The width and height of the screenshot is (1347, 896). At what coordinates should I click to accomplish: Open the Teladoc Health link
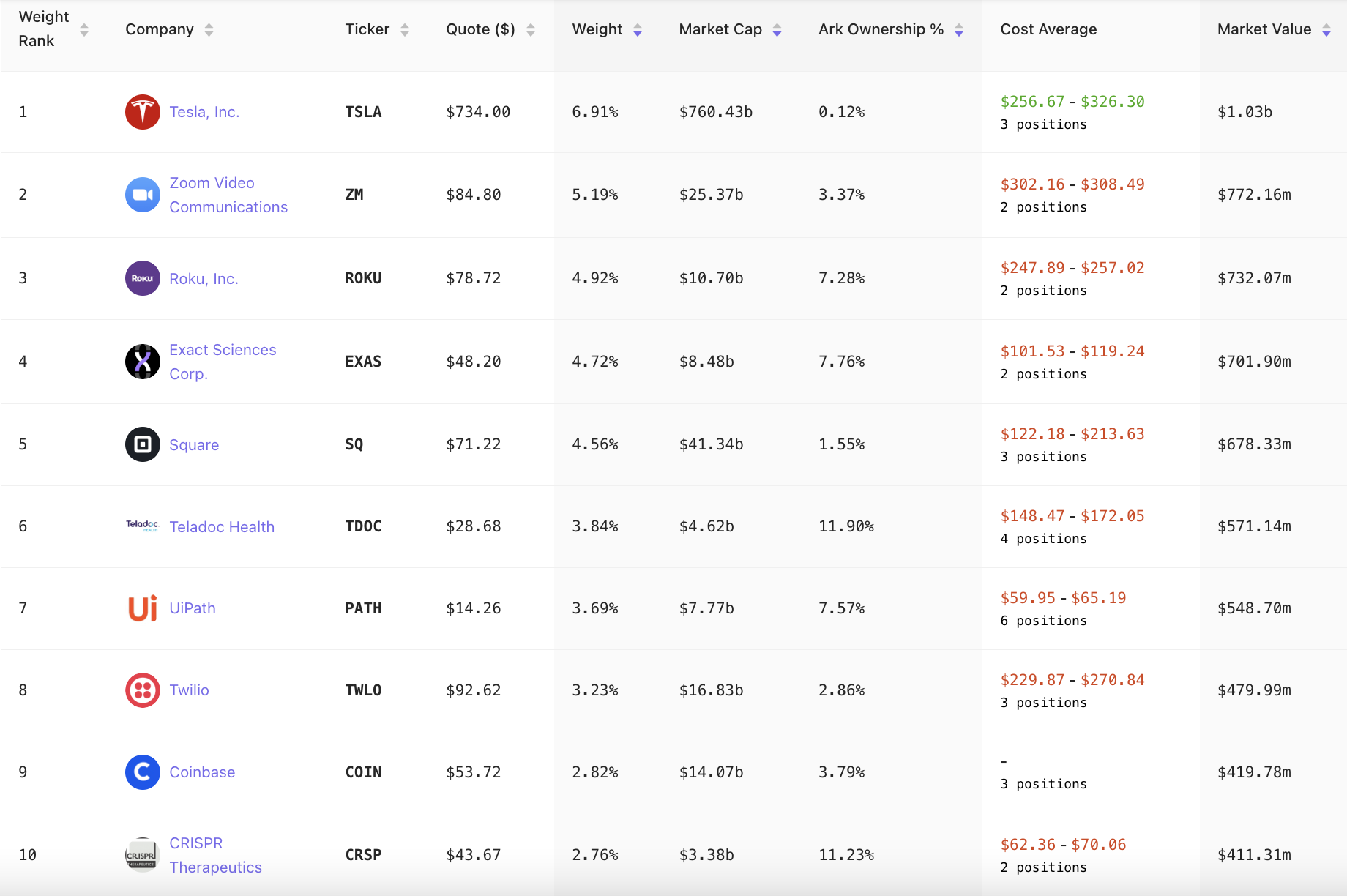pos(222,527)
